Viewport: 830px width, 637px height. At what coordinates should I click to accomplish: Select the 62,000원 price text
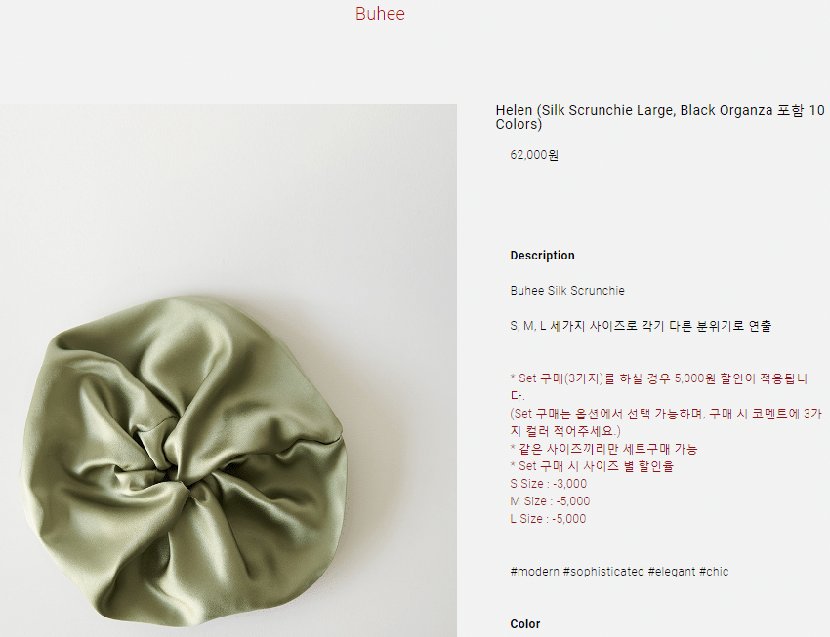tap(535, 155)
